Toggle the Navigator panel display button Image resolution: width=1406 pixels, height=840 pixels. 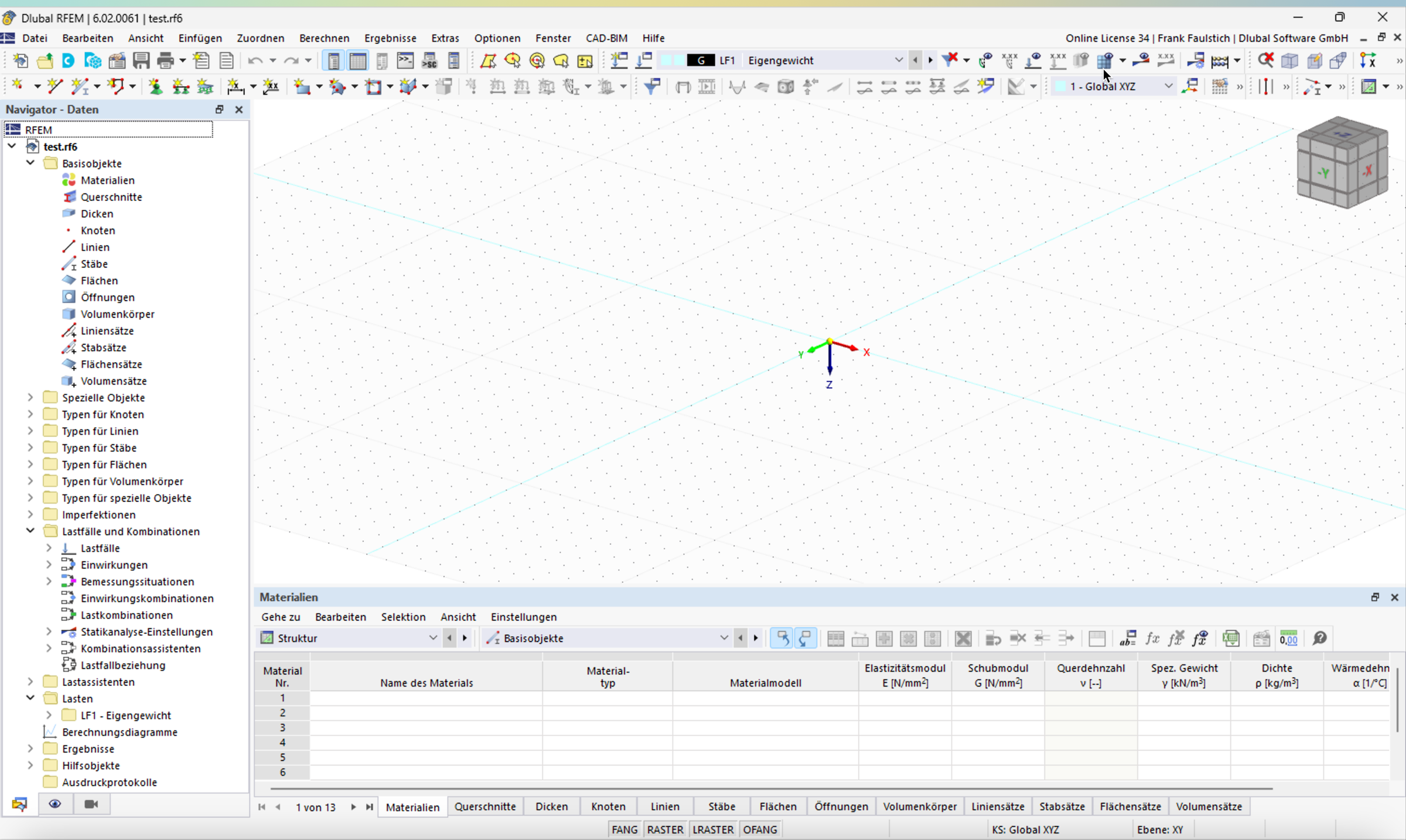click(333, 60)
